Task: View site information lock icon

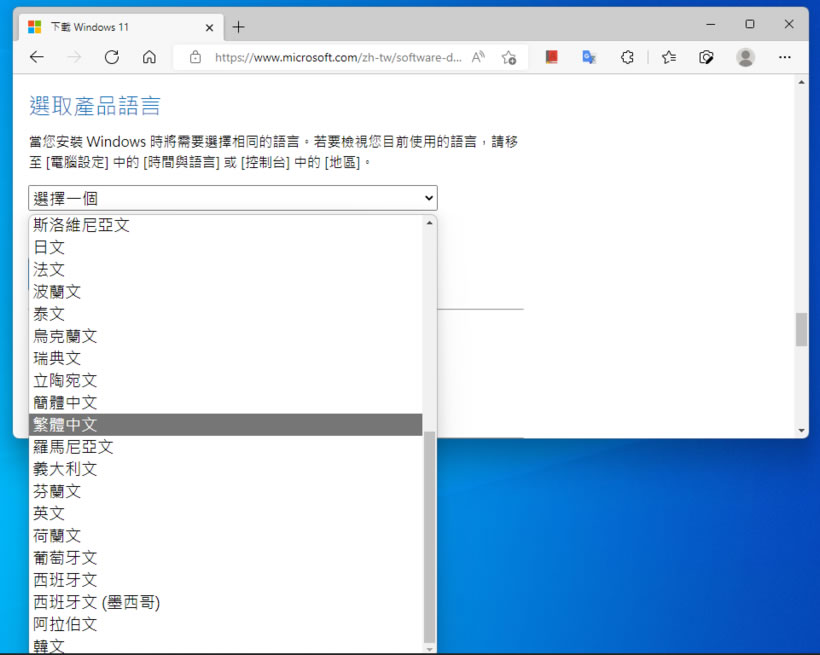Action: [x=195, y=57]
